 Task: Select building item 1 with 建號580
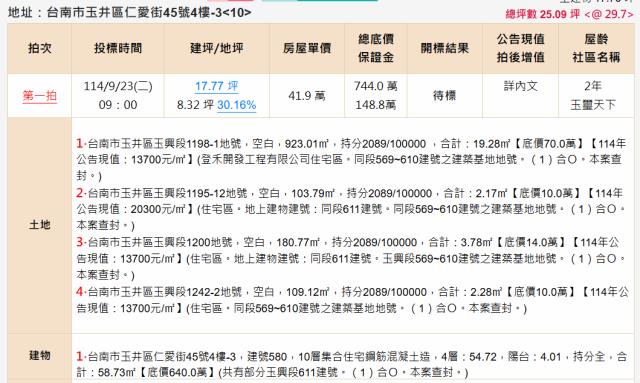351,364
